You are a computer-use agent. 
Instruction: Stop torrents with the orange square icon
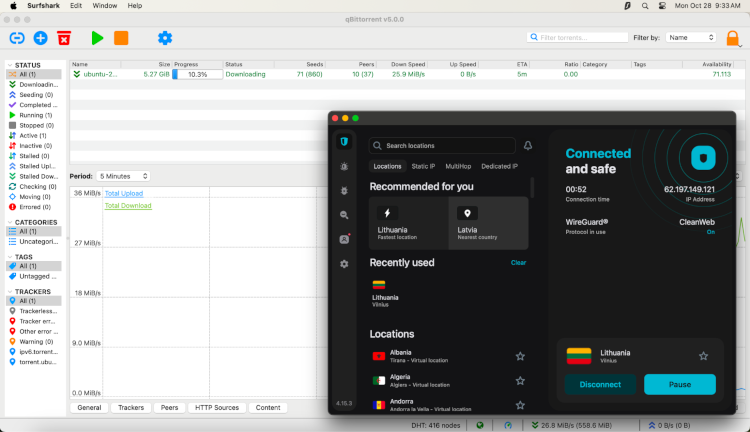[121, 38]
